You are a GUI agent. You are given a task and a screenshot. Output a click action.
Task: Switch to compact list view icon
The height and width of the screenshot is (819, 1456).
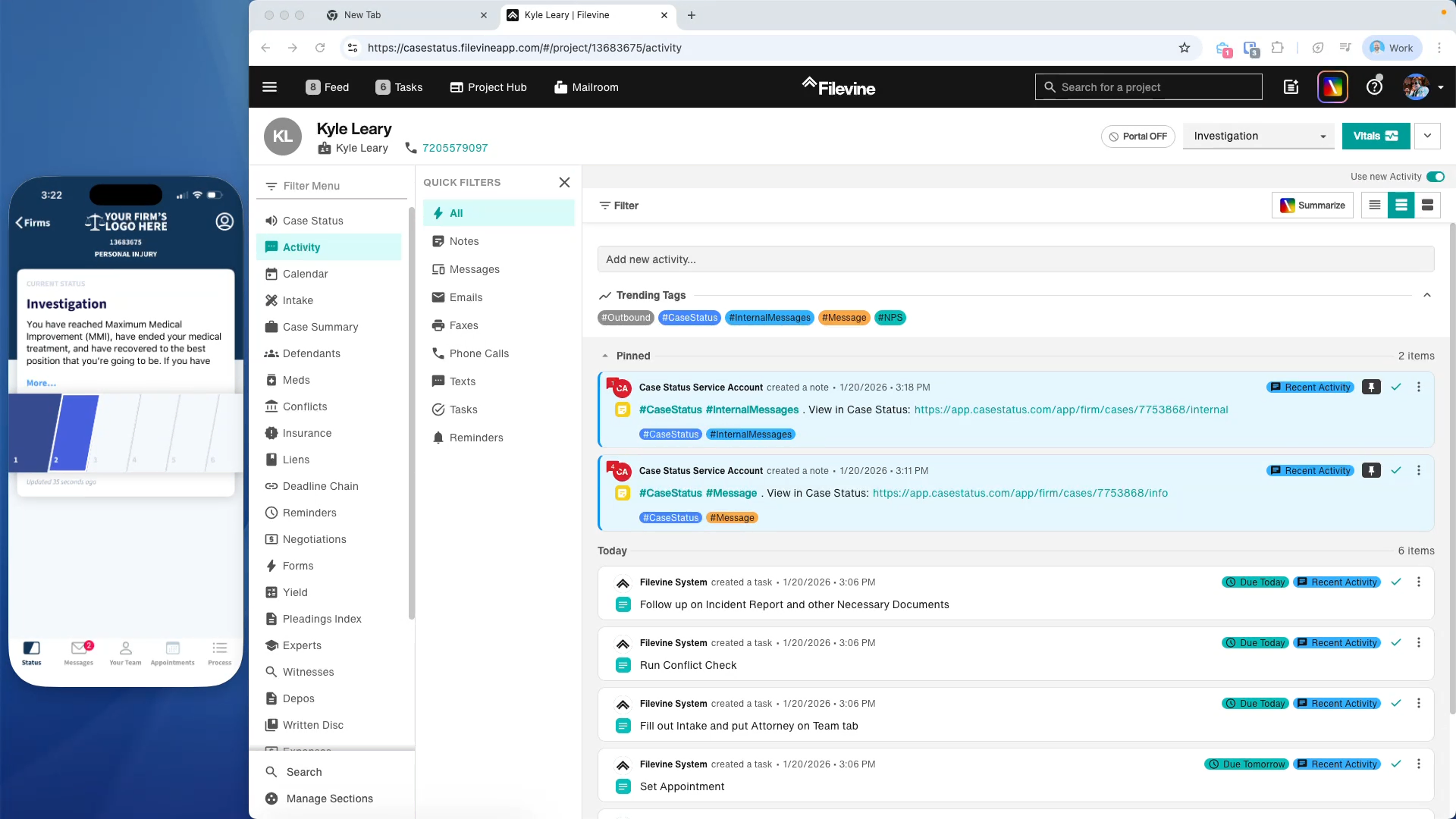coord(1374,206)
